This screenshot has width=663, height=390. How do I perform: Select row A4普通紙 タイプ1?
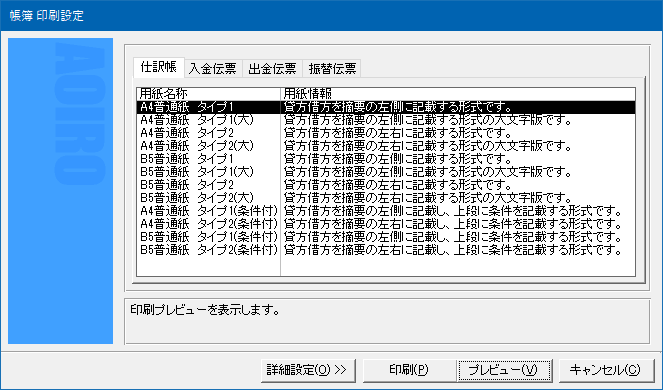click(386, 107)
